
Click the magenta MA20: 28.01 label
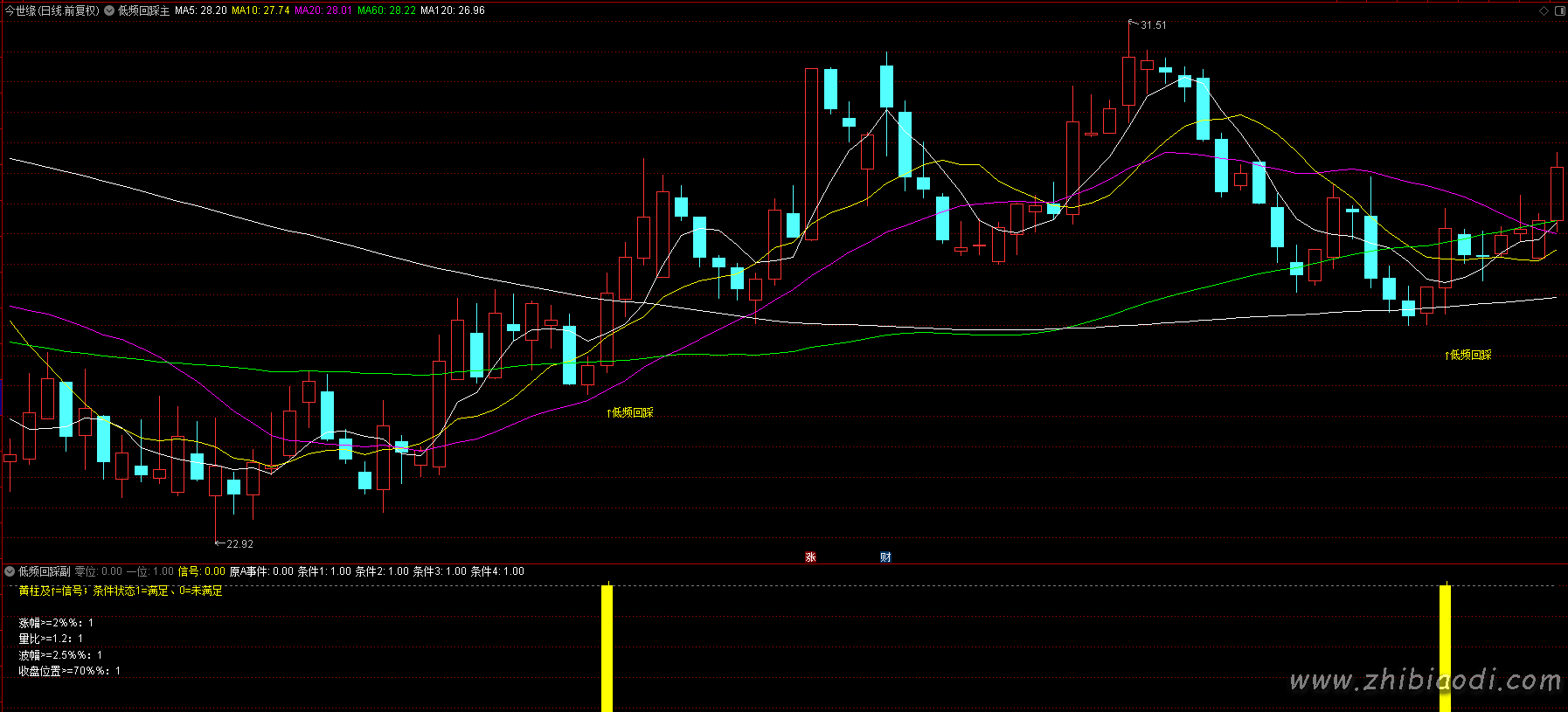(x=323, y=10)
